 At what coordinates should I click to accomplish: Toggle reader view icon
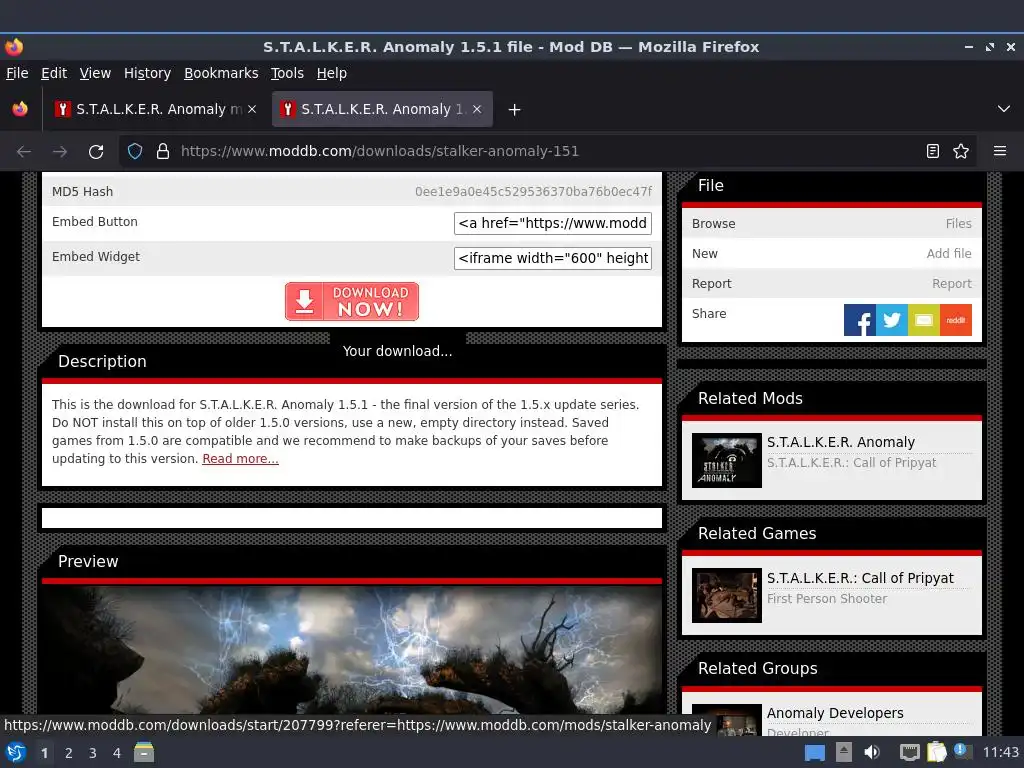point(933,152)
